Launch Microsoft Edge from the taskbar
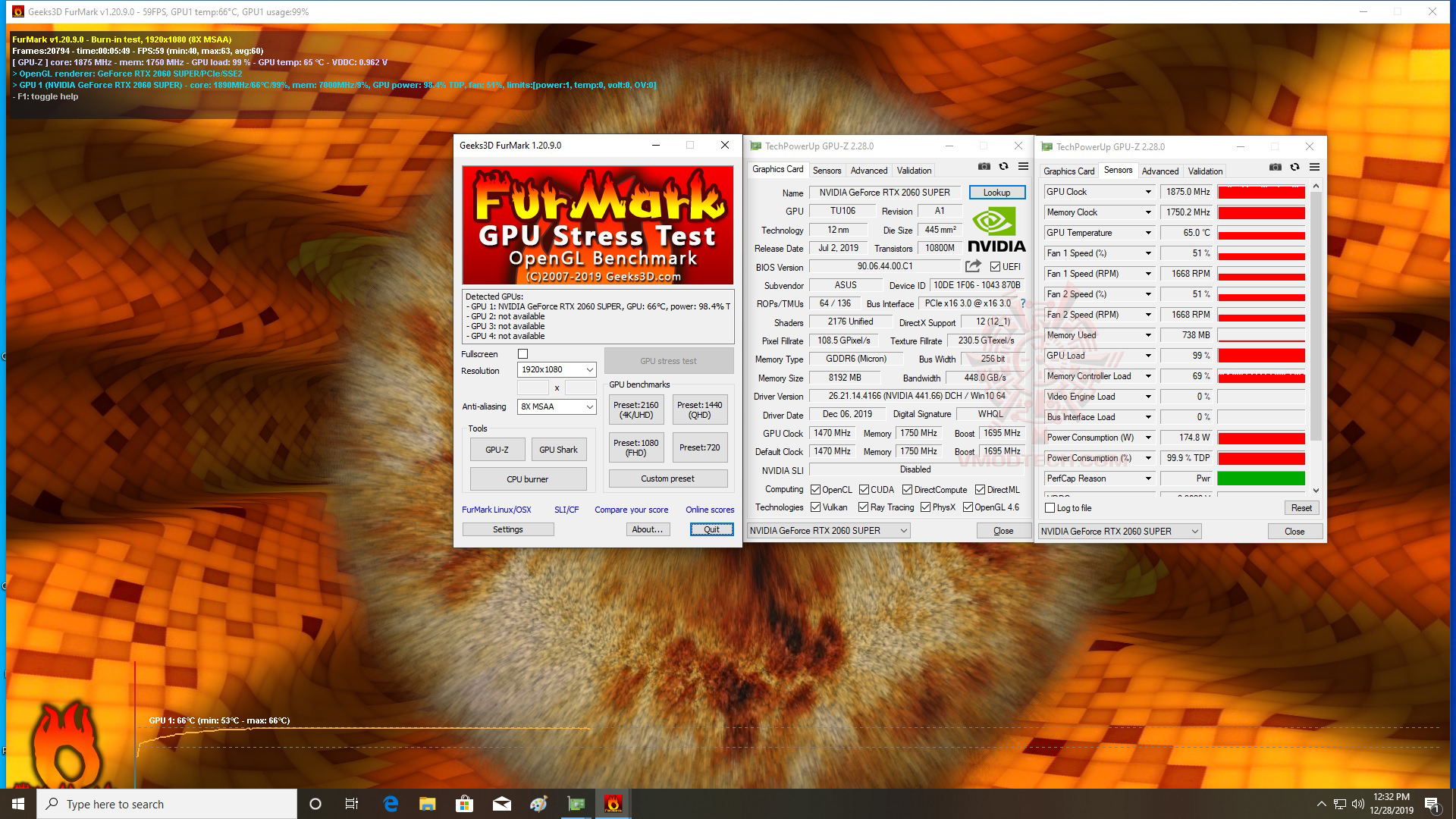Viewport: 1456px width, 819px height. click(x=390, y=803)
